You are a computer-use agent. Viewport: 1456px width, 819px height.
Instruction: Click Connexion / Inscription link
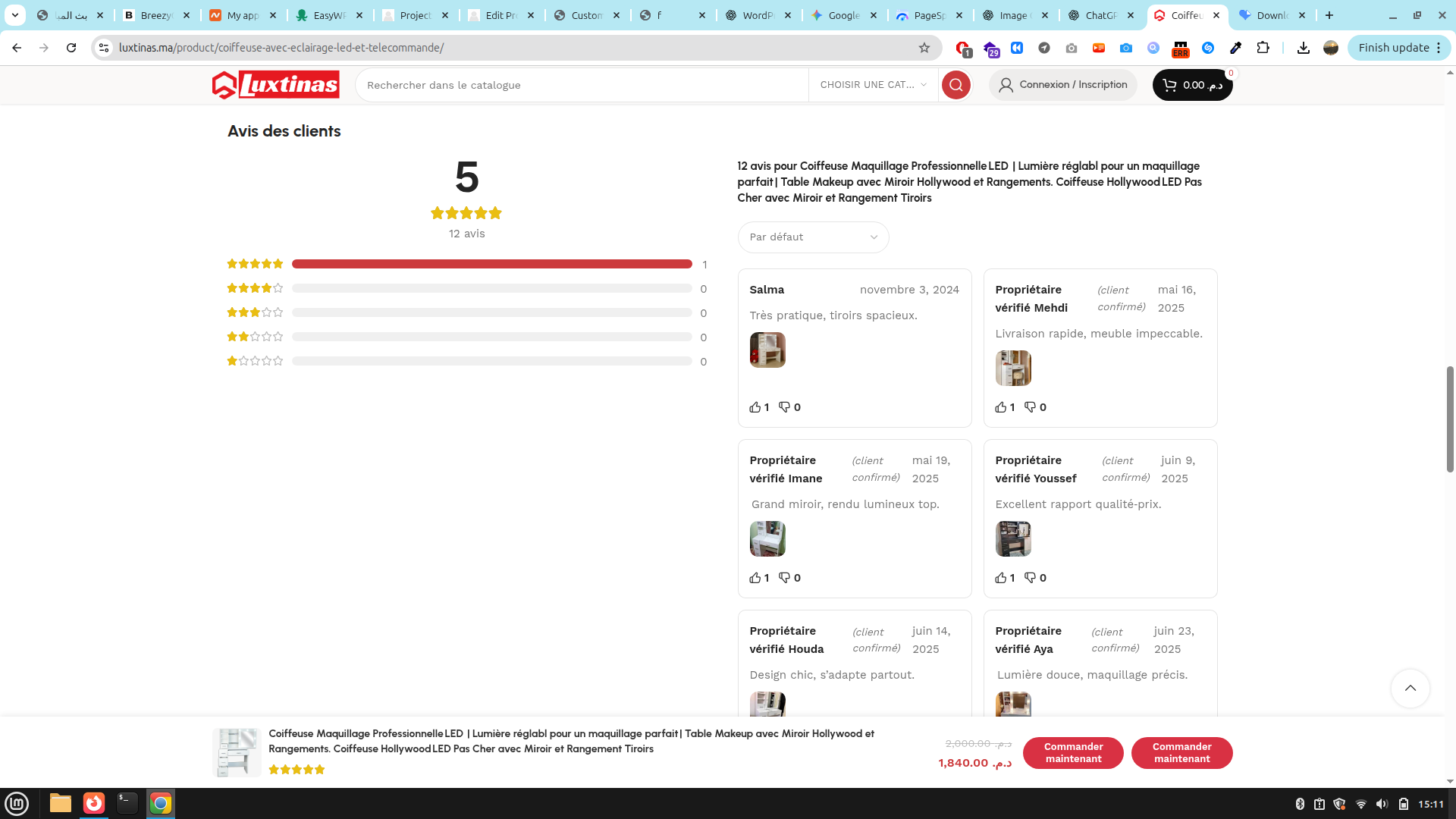coord(1063,85)
